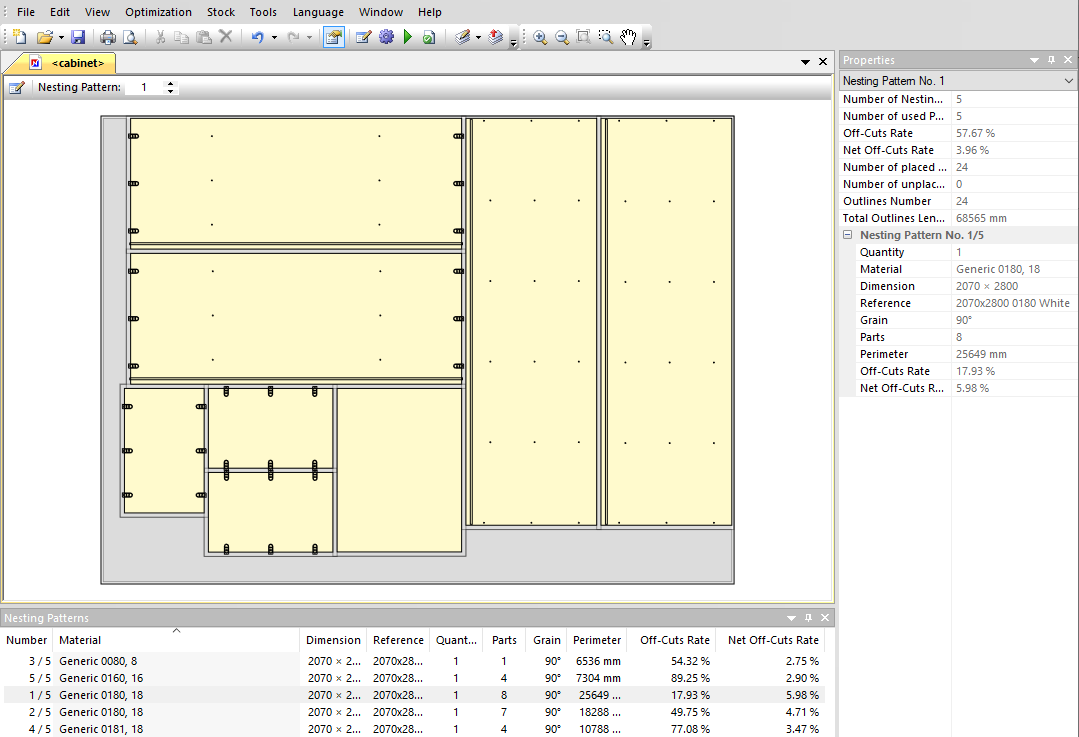
Task: Select row 5 / 5 Generic 0160, 16
Action: point(413,678)
